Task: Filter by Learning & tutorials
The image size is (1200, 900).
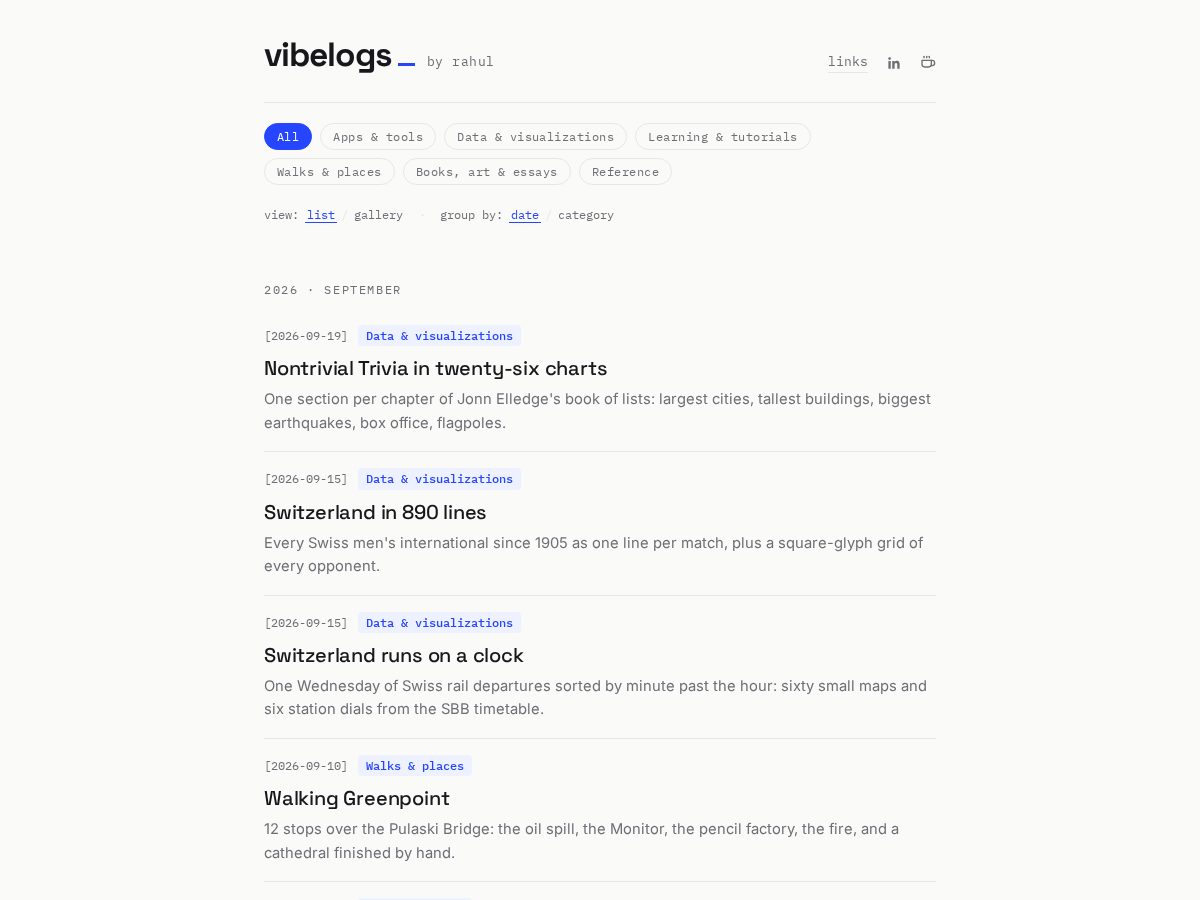Action: click(x=723, y=137)
